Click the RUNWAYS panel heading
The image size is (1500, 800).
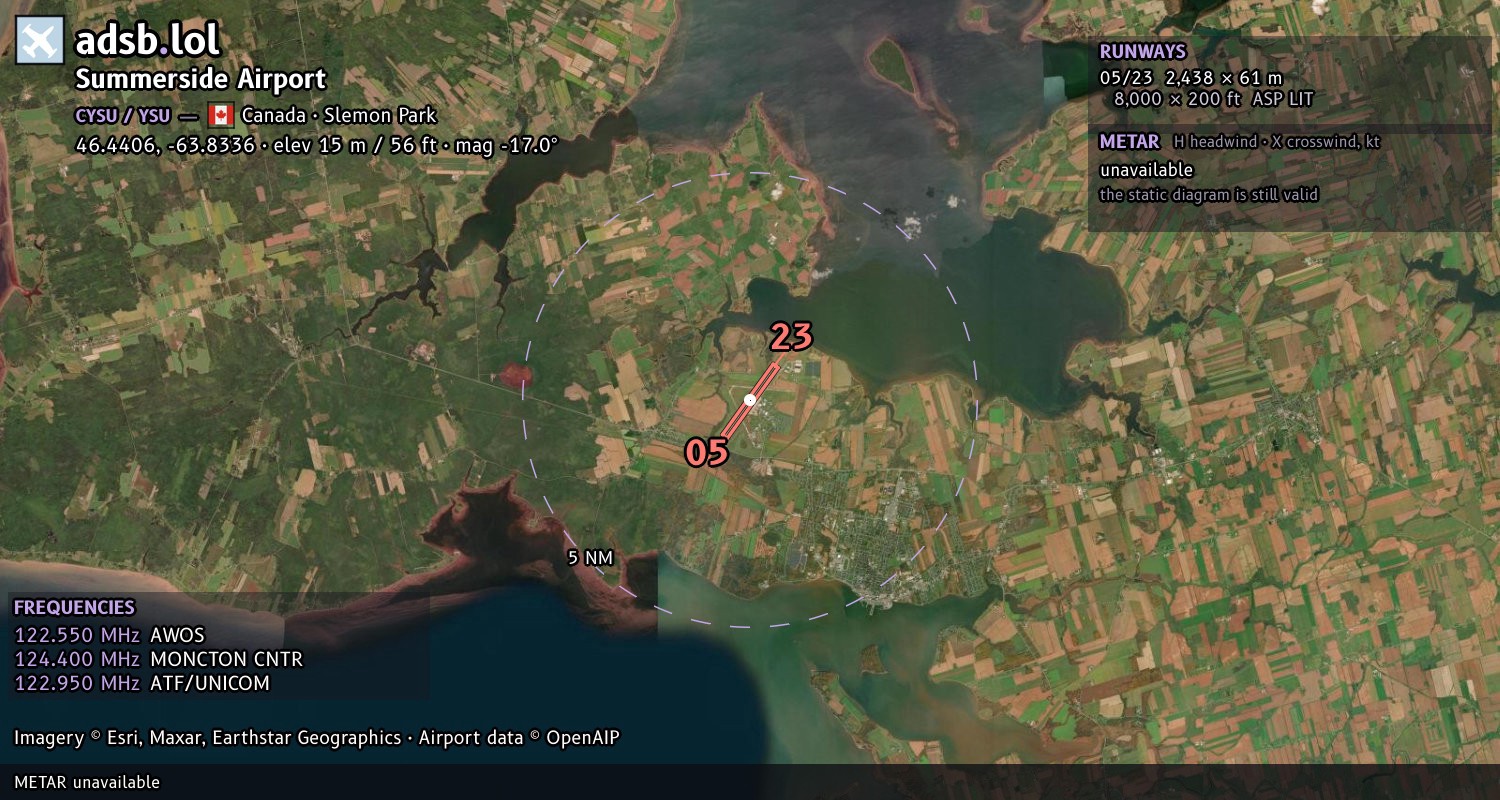[1143, 52]
